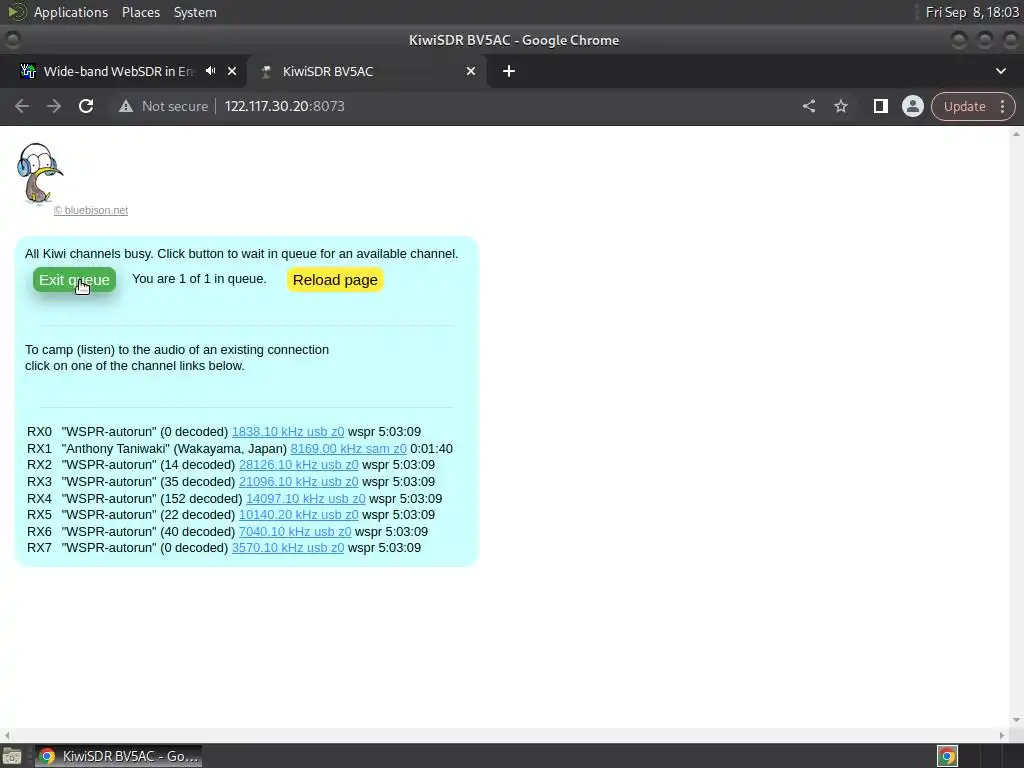Click the address bar showing 122.117.30.20:8073

285,106
